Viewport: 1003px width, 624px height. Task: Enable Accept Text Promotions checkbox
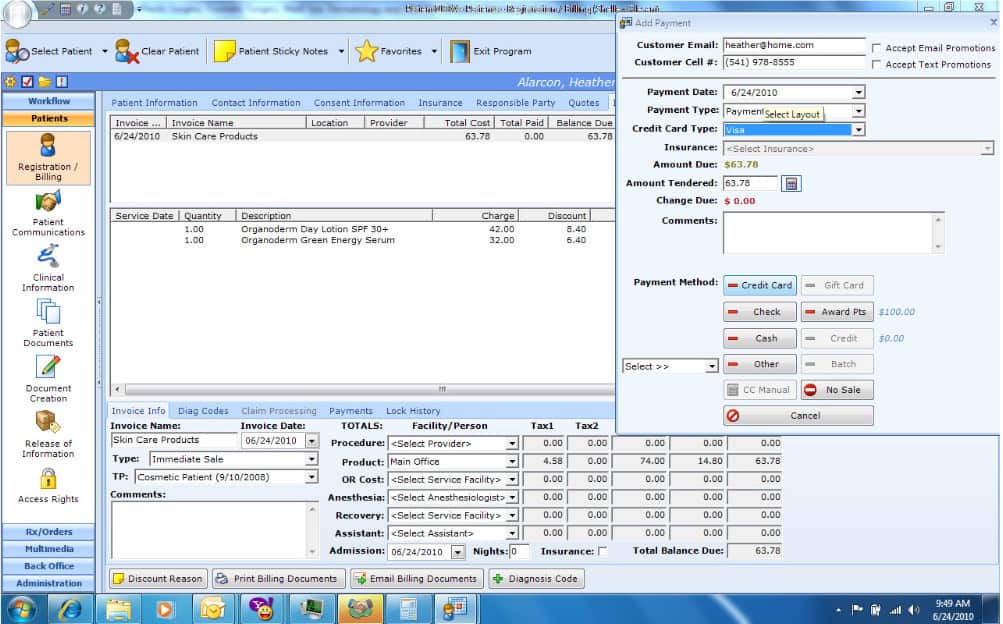click(876, 65)
